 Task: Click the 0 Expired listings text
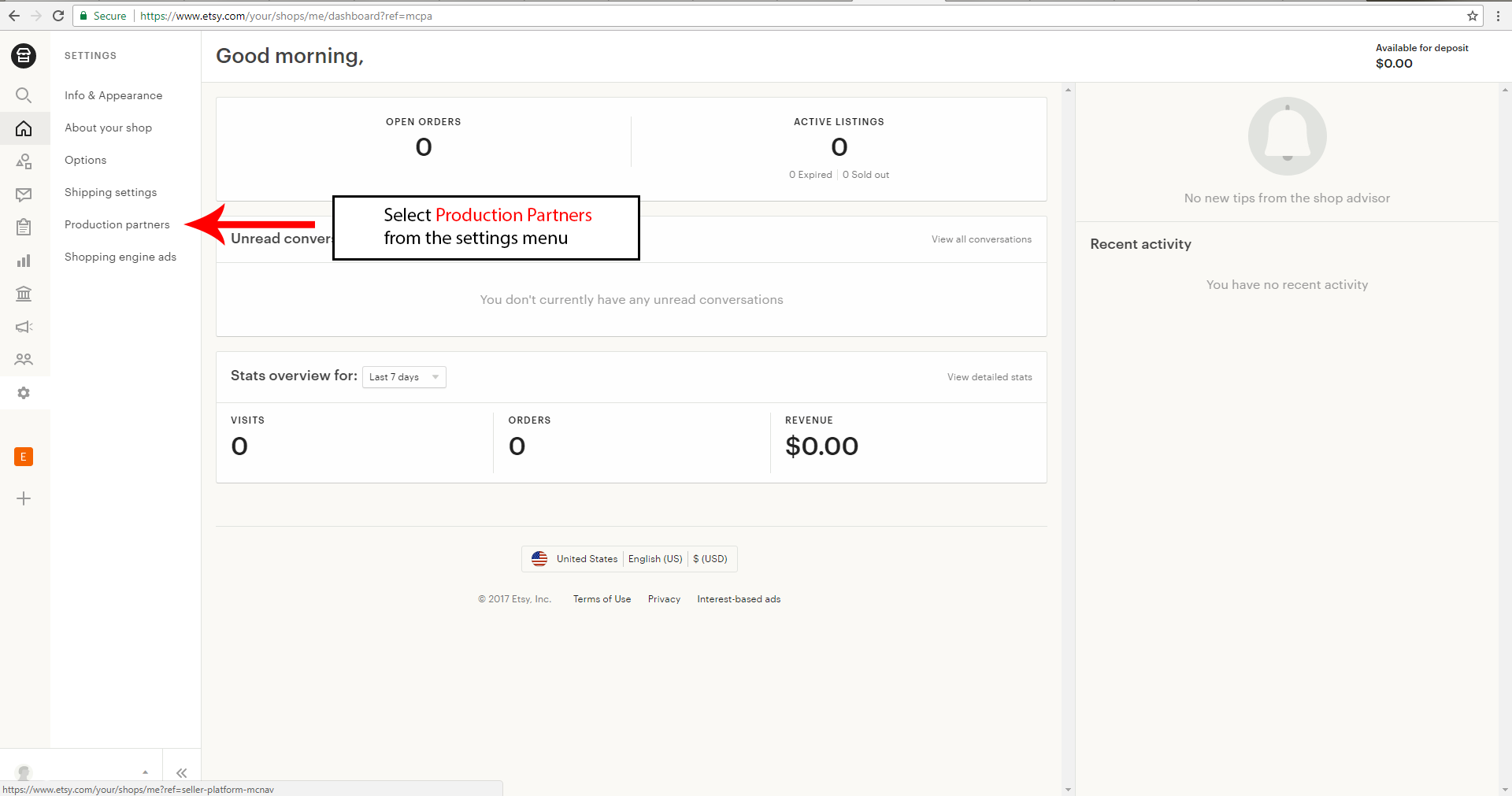click(810, 175)
